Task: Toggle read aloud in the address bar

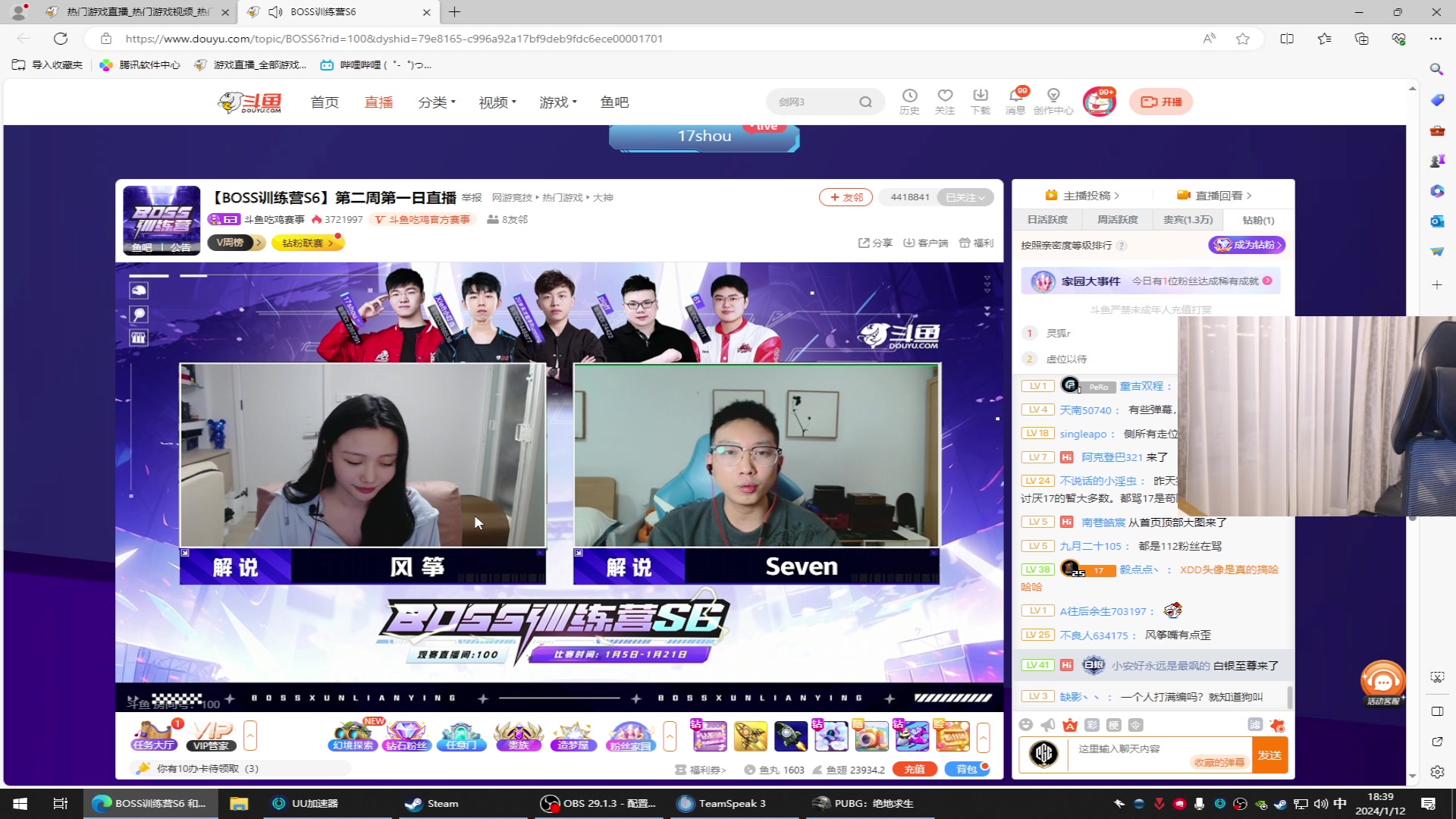Action: point(1209,39)
